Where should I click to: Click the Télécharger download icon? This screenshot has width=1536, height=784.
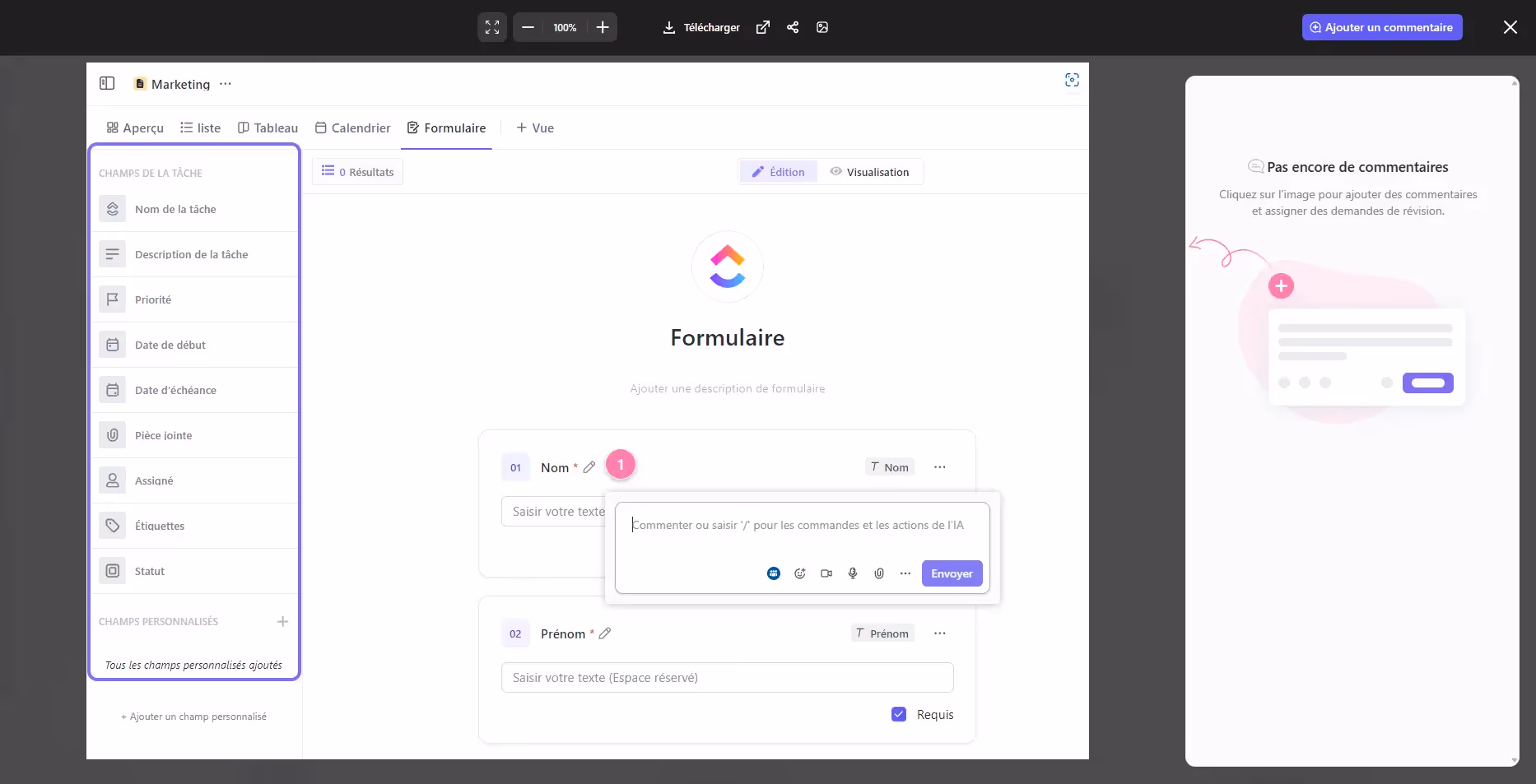click(x=669, y=27)
